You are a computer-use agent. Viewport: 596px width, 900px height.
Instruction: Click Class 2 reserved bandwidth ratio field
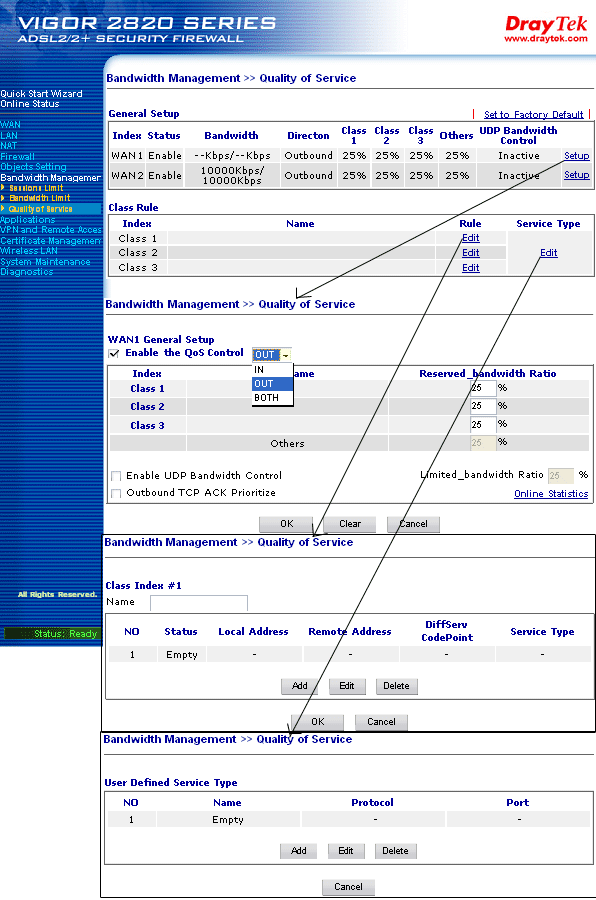[483, 406]
